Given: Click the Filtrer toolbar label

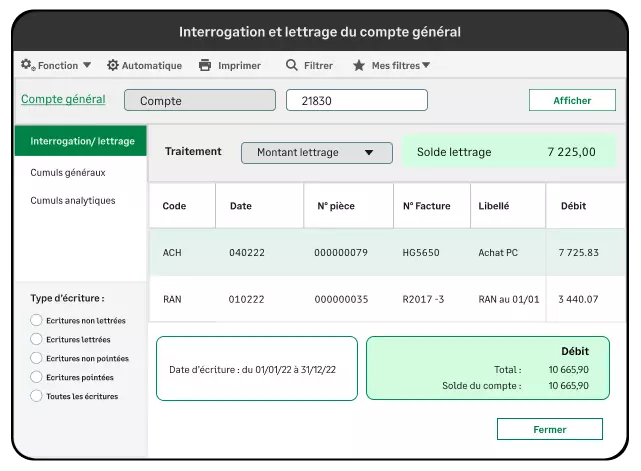Looking at the screenshot, I should [x=318, y=65].
